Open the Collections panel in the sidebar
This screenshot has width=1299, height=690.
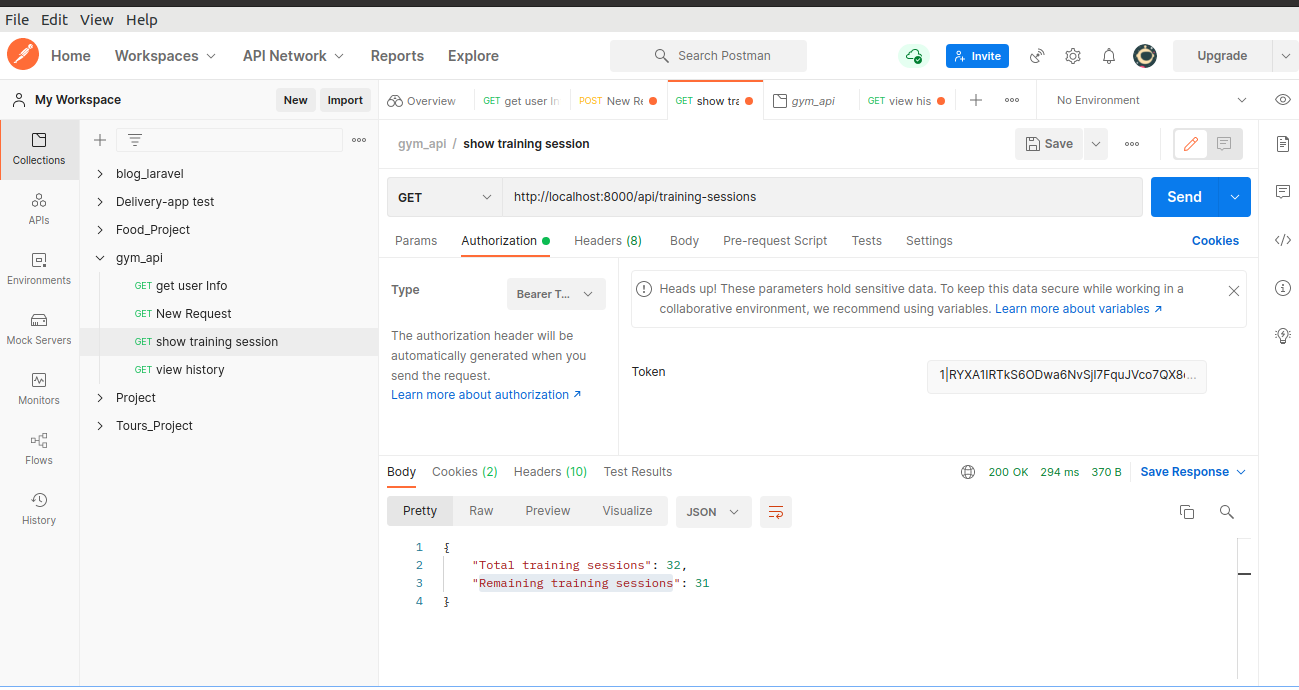coord(39,150)
